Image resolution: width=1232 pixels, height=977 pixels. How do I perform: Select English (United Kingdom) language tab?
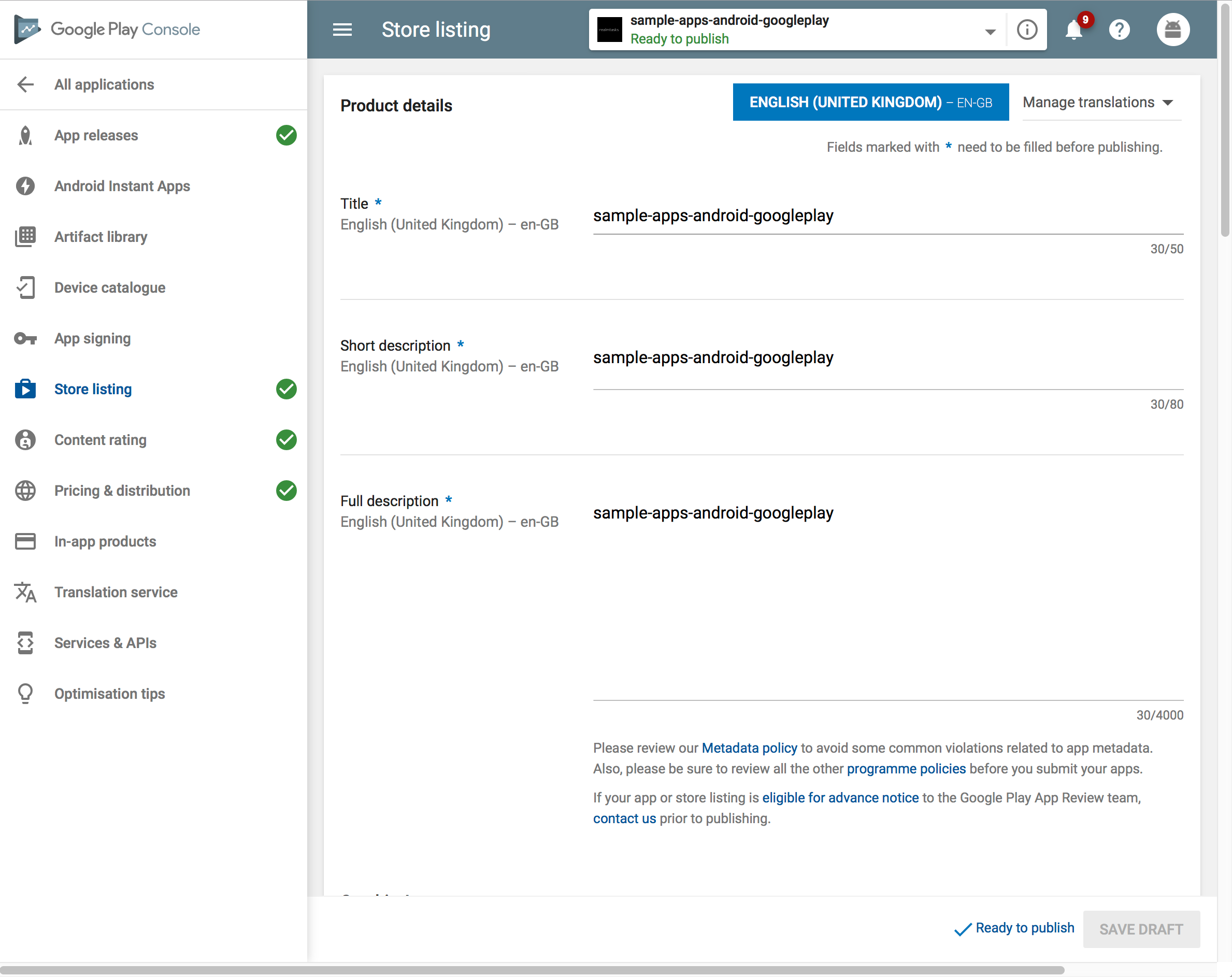pyautogui.click(x=870, y=103)
